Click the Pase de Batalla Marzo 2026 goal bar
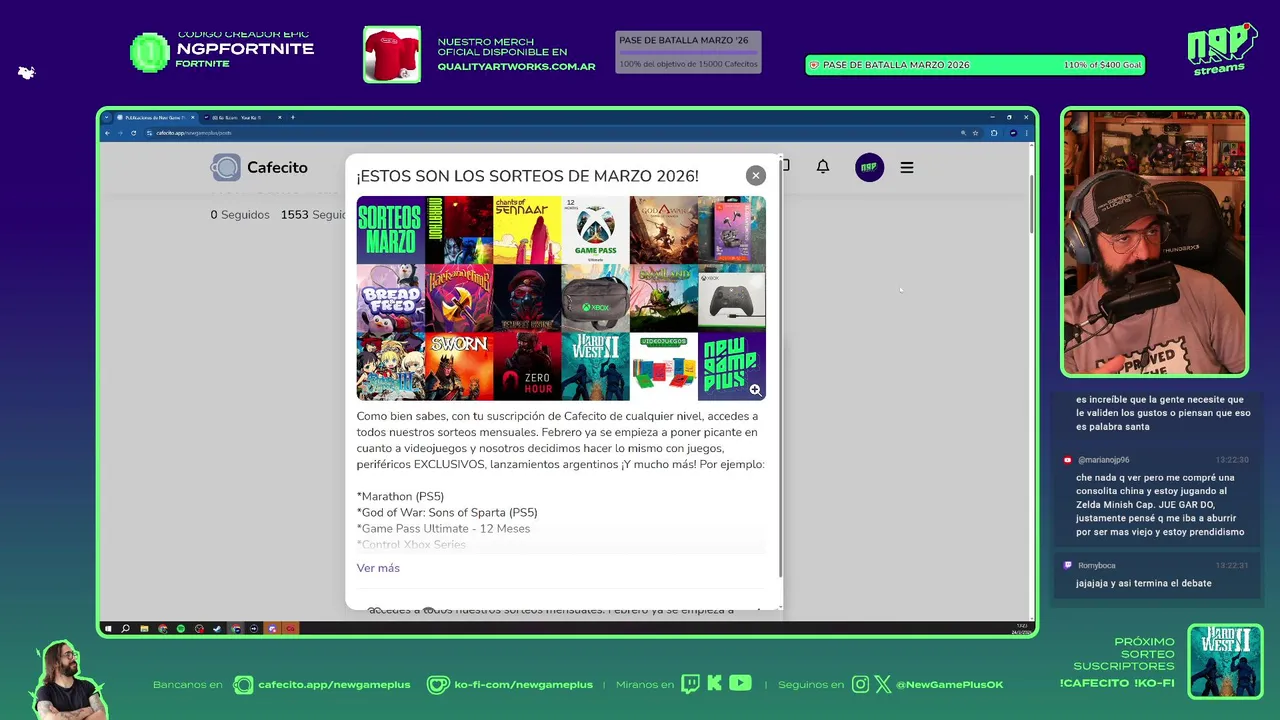The height and width of the screenshot is (720, 1280). point(975,65)
